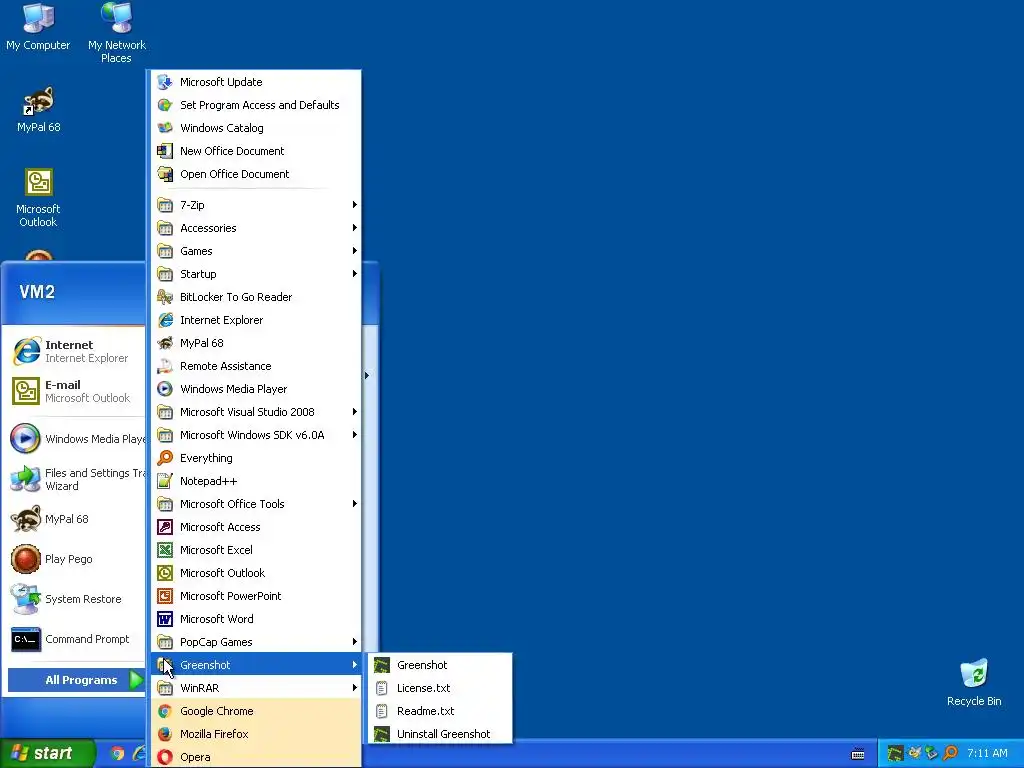The image size is (1024, 768).
Task: Launch BitLocker To Go Reader
Action: point(256,296)
